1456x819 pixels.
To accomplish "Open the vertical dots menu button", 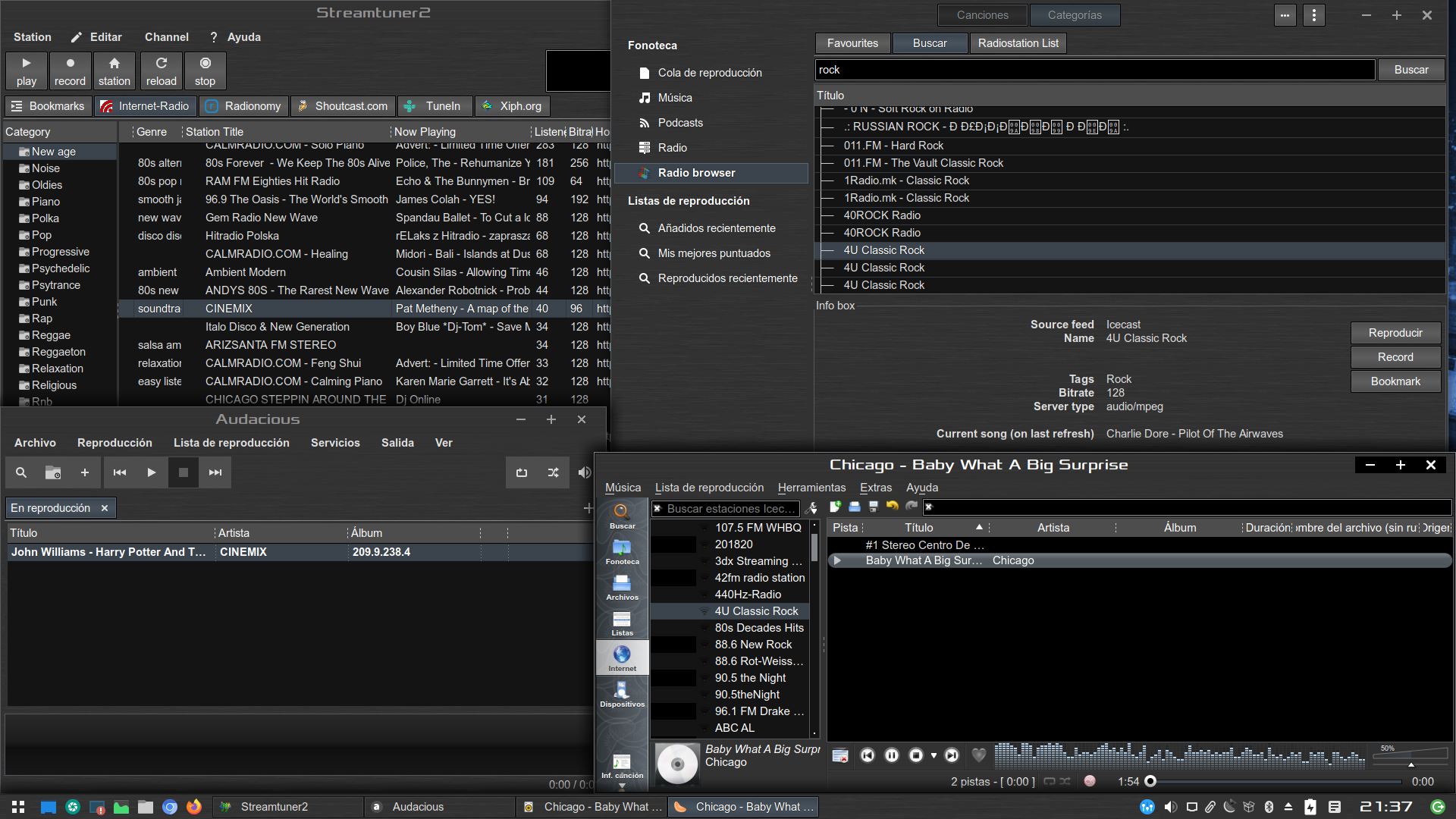I will [1314, 15].
